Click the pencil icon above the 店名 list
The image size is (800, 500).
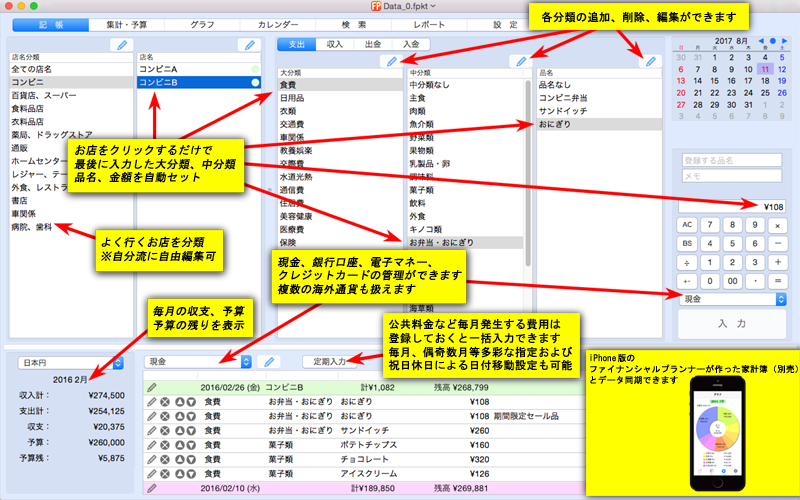249,45
